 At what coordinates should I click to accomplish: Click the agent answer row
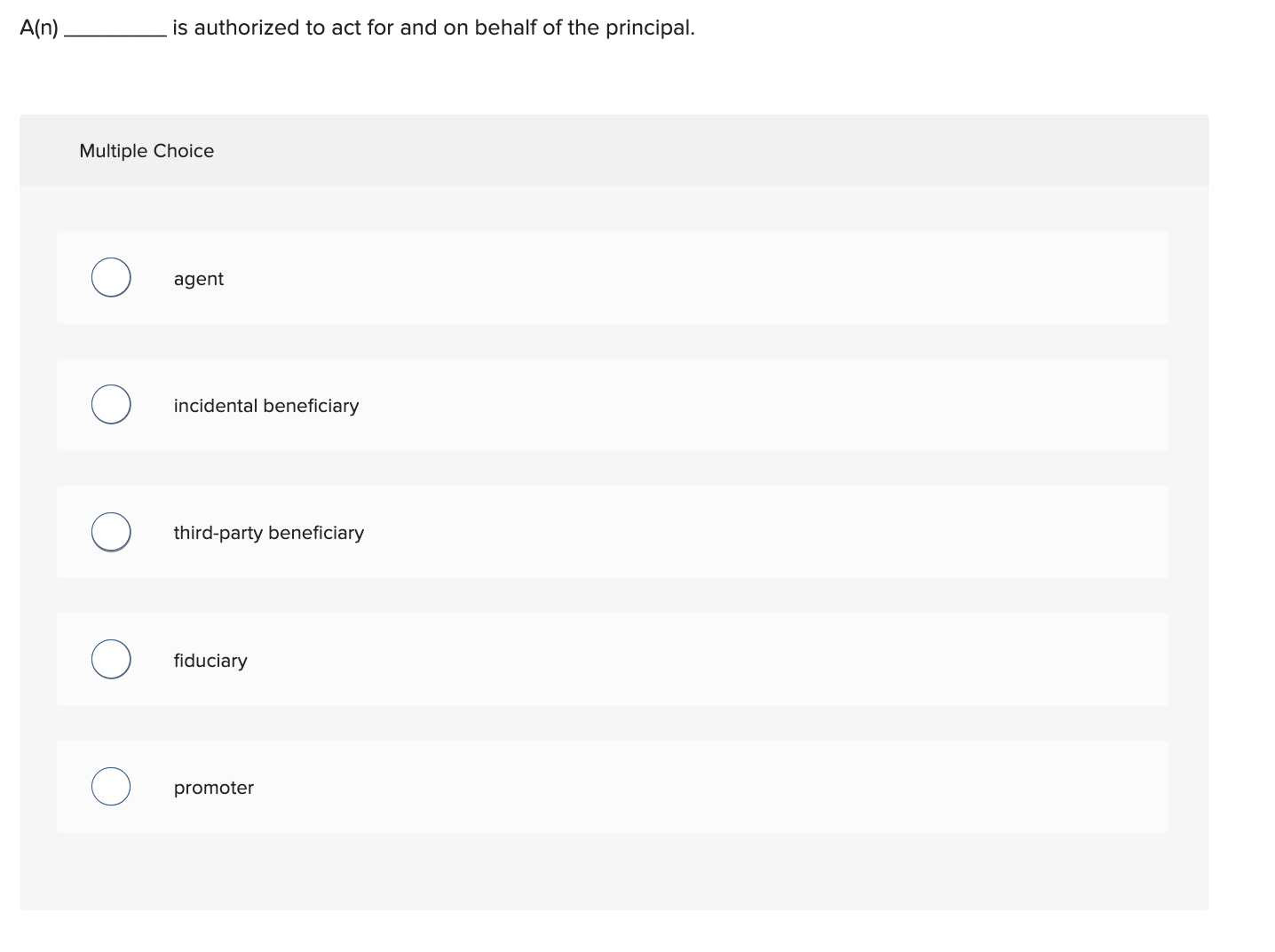[x=613, y=277]
